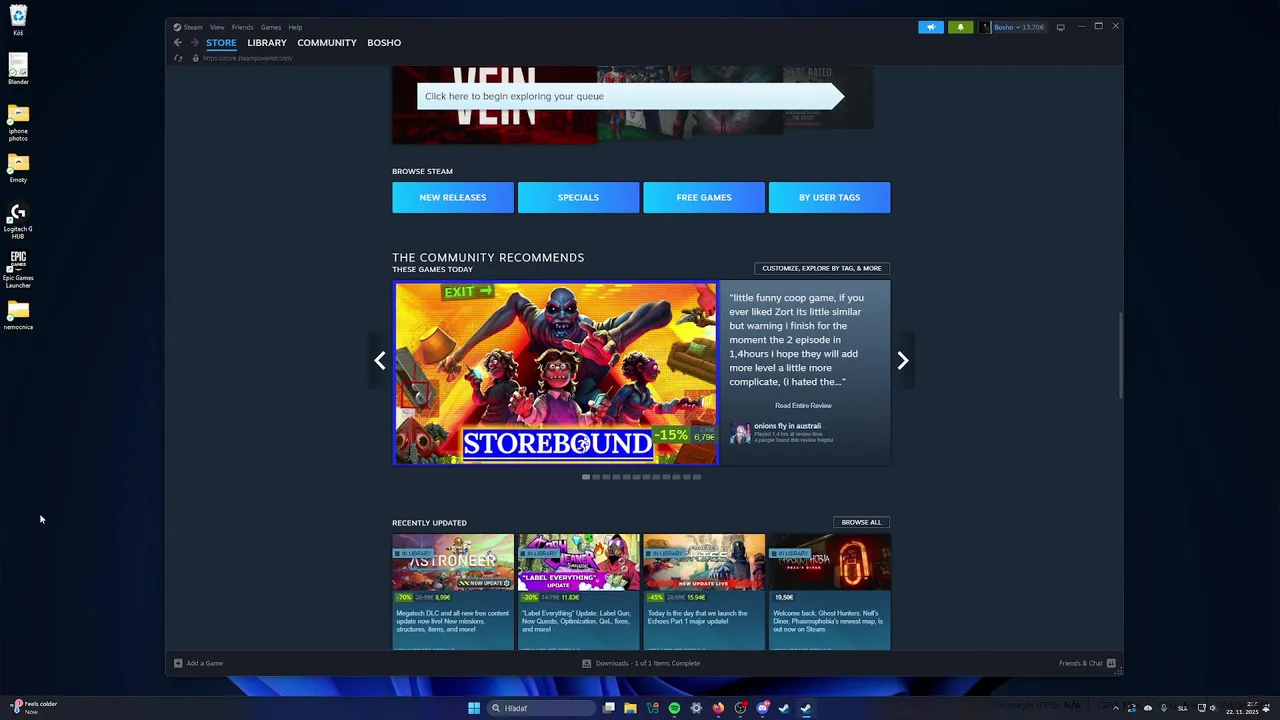Expand the Bosho account dropdown
This screenshot has width=1280, height=720.
click(1019, 27)
